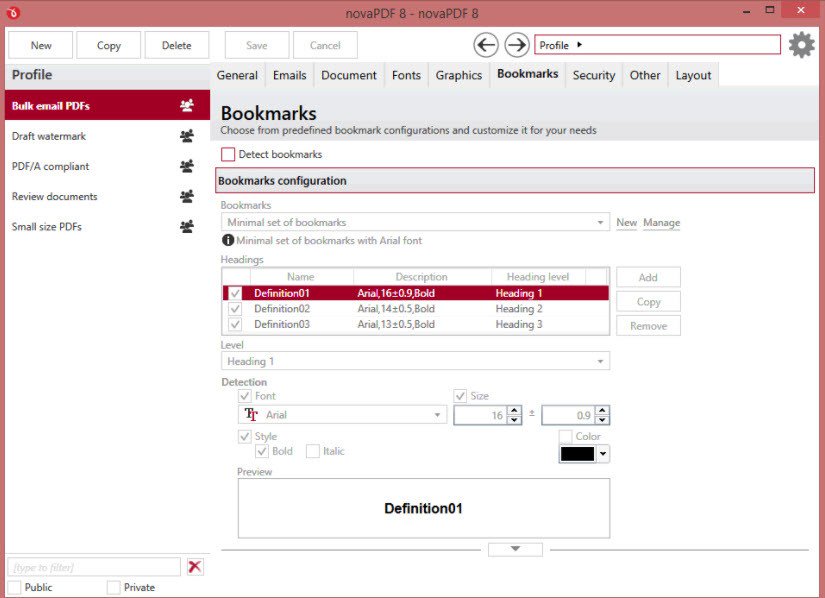Image resolution: width=825 pixels, height=598 pixels.
Task: Switch to the Fonts tab
Action: (406, 75)
